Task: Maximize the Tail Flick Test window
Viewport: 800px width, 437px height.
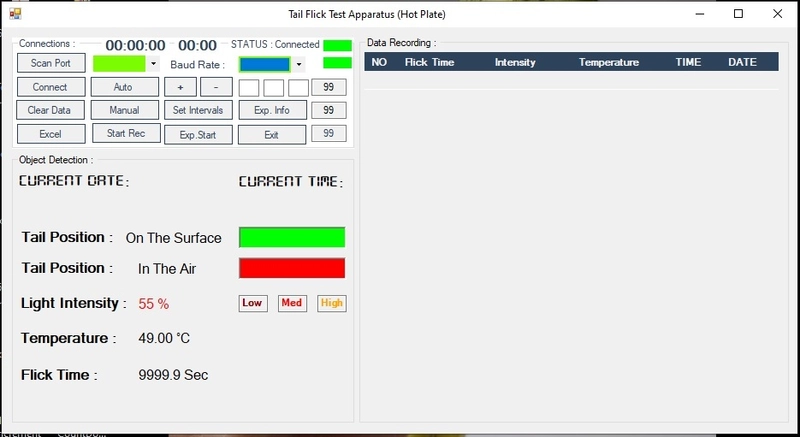Action: coord(738,14)
